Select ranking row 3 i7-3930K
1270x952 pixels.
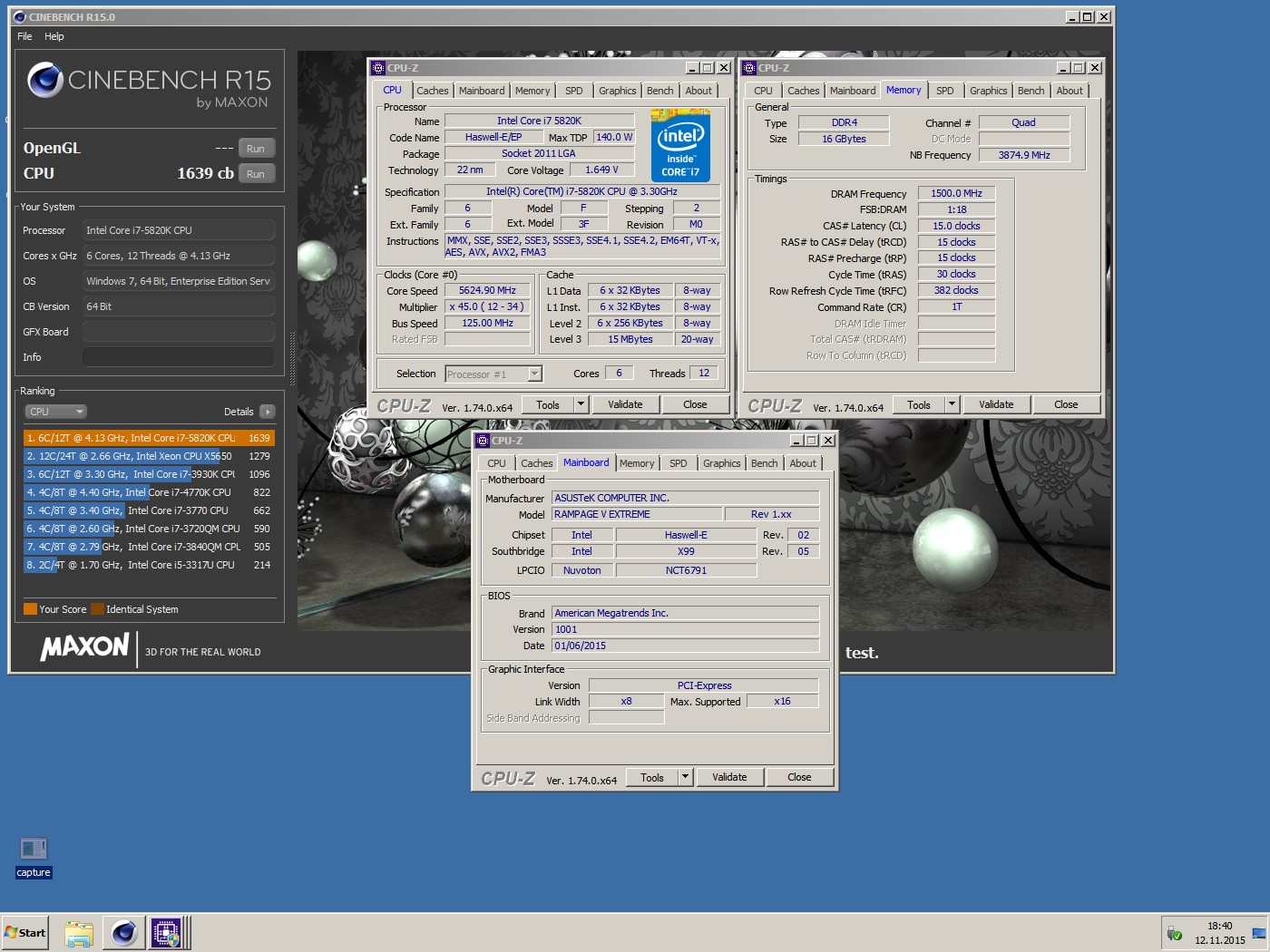(x=149, y=474)
